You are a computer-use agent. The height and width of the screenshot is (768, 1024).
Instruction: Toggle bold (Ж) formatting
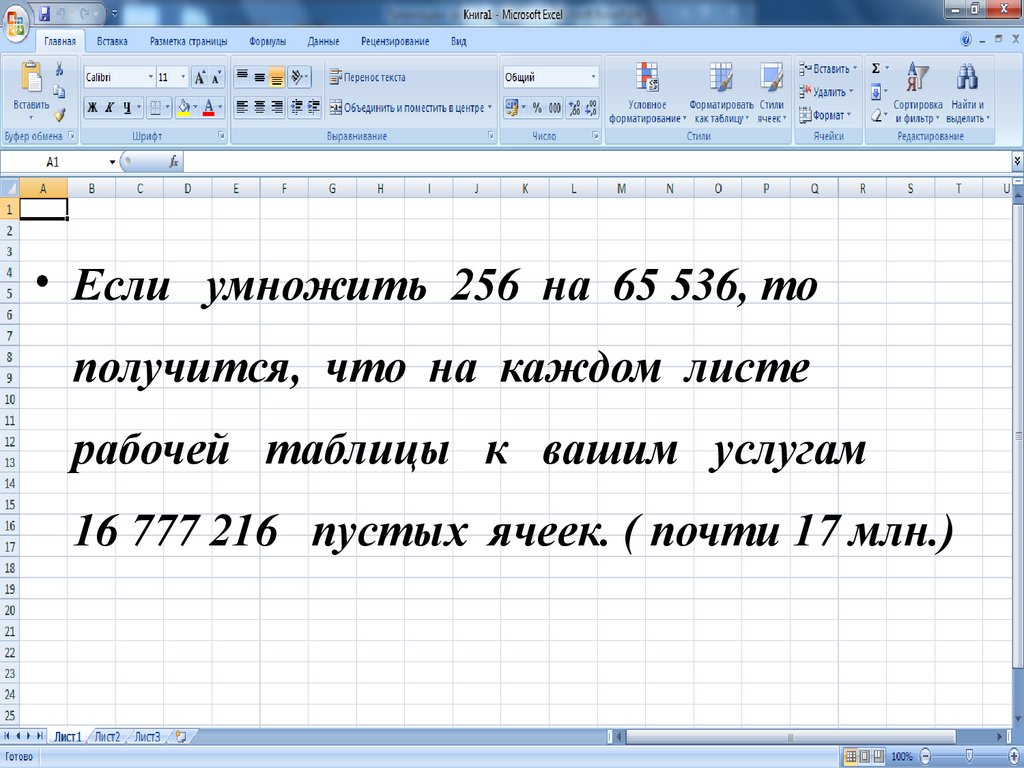pyautogui.click(x=92, y=107)
